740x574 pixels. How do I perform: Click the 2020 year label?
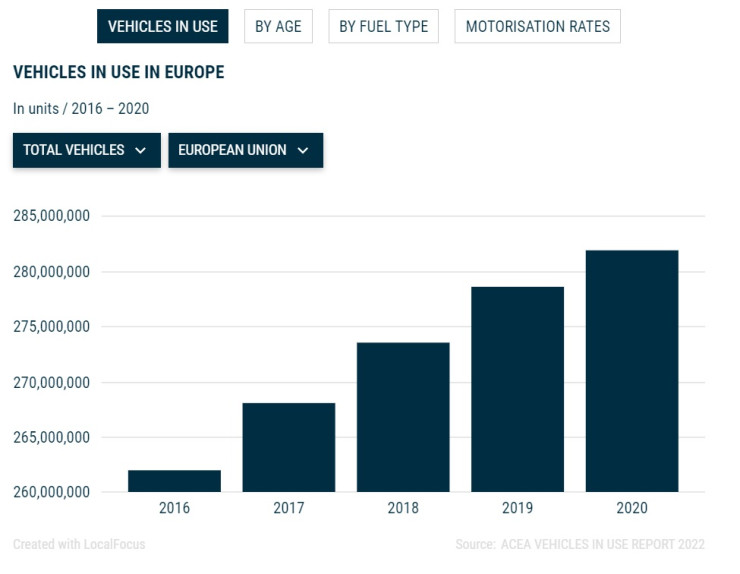(x=632, y=508)
